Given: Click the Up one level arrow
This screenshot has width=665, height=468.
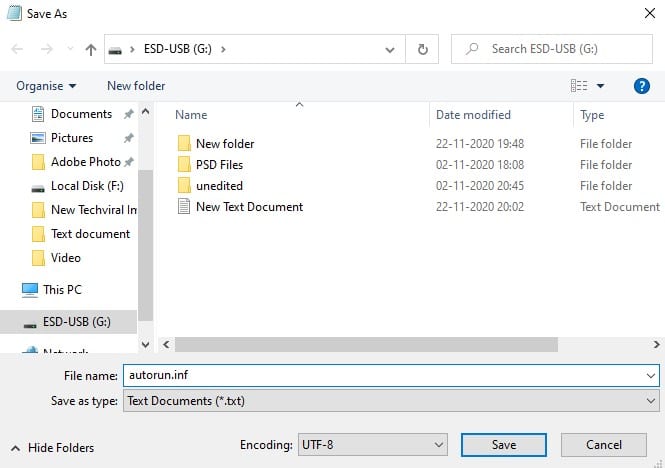Looking at the screenshot, I should click(91, 49).
